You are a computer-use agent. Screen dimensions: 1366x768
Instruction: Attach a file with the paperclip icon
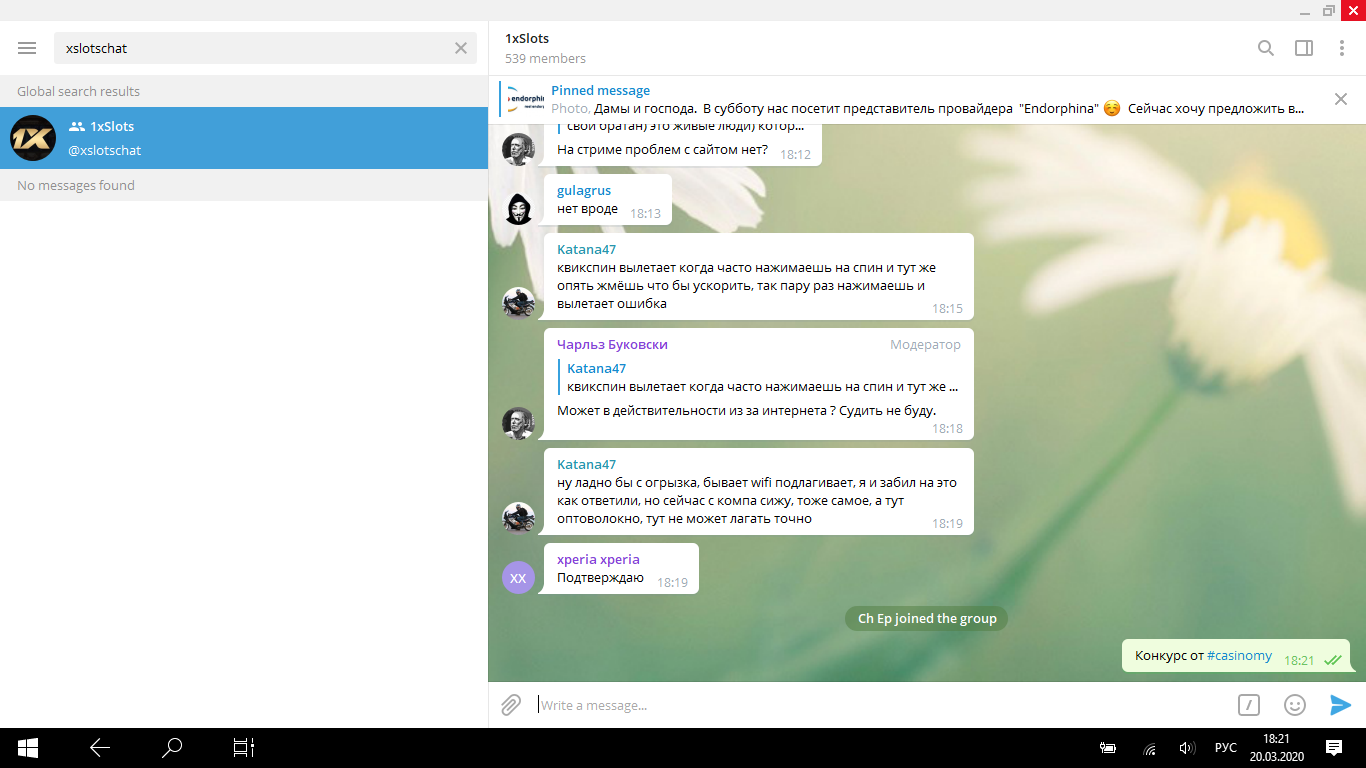click(x=511, y=705)
